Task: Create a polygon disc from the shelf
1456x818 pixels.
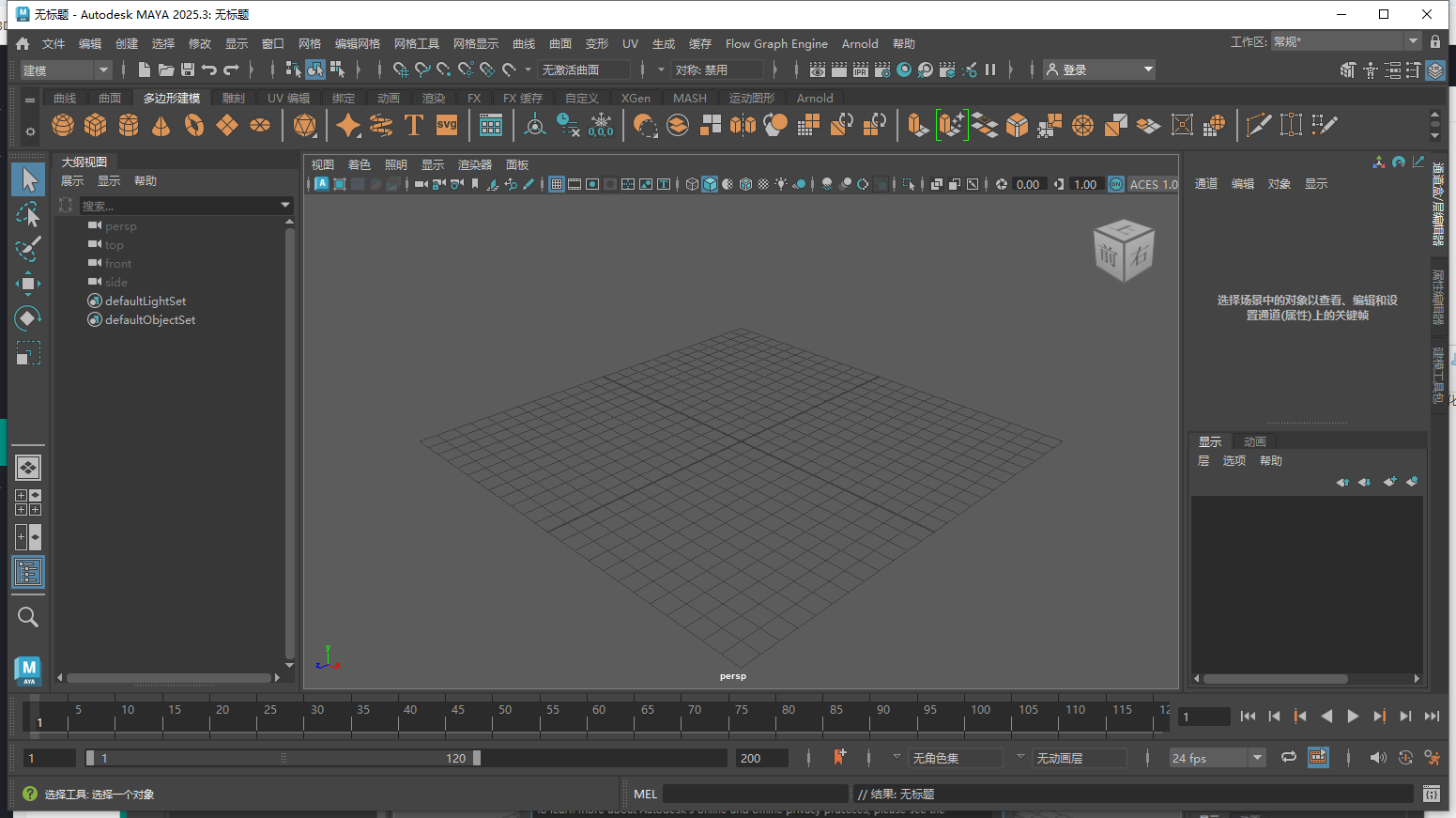Action: pos(260,125)
